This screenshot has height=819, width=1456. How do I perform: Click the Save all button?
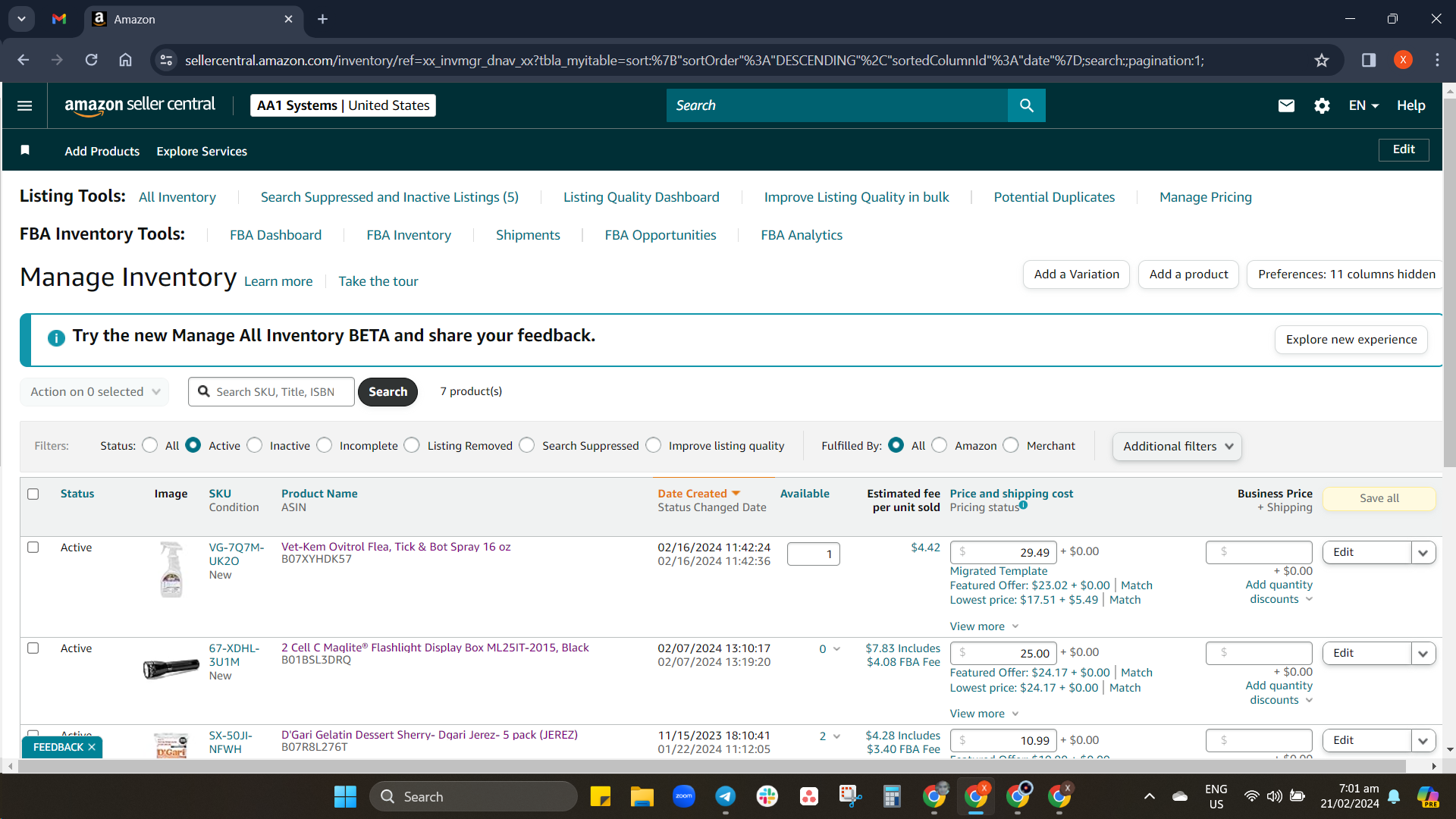[x=1379, y=498]
